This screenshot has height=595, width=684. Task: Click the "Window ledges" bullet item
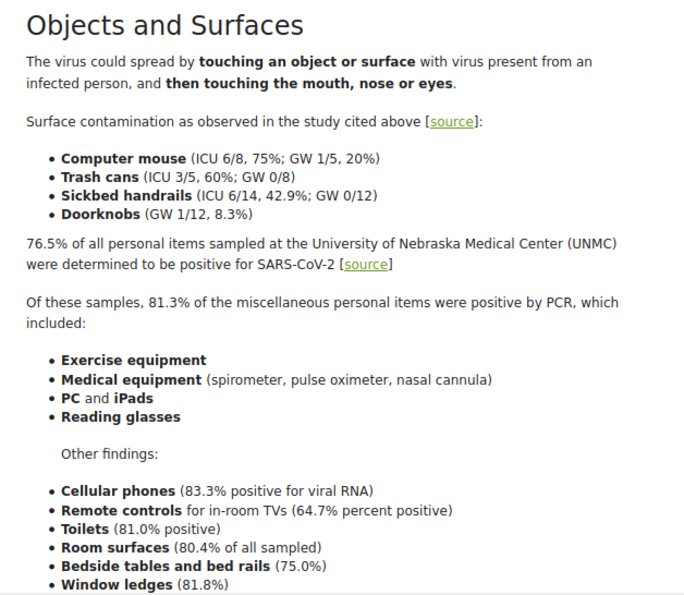point(116,584)
